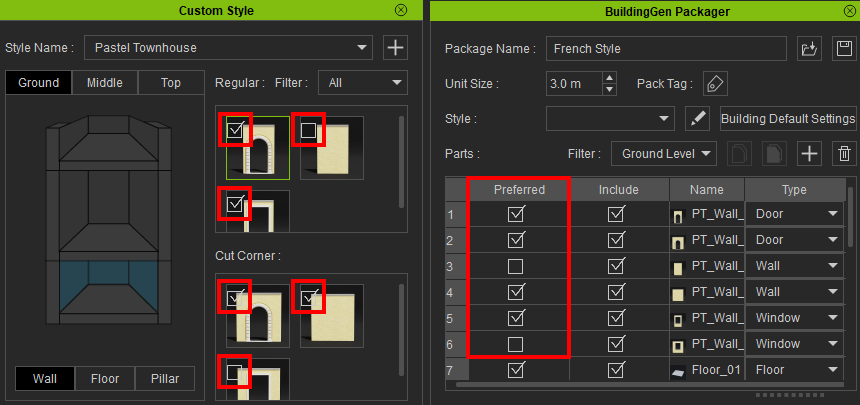
Task: Click the save package icon
Action: (845, 49)
